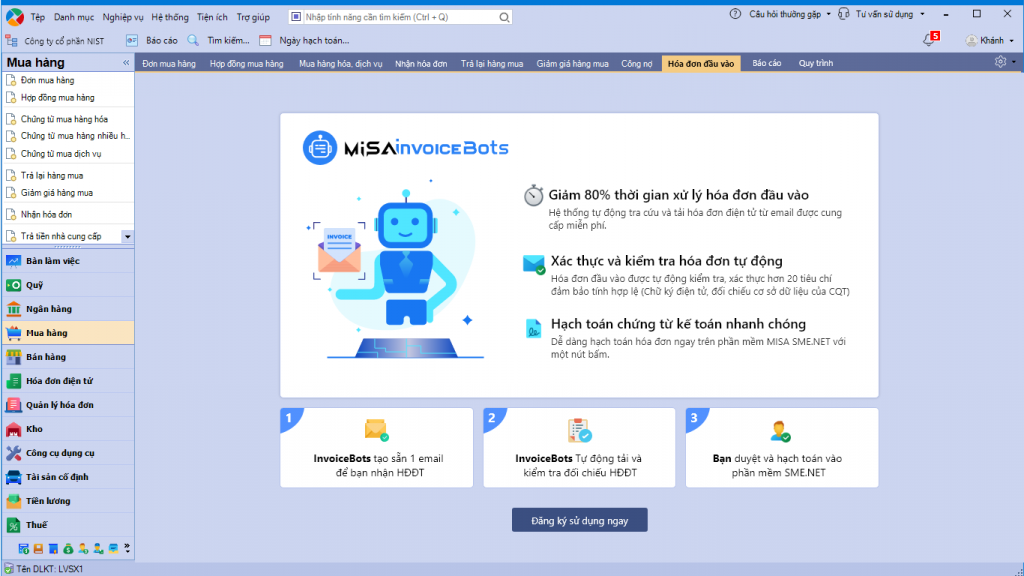Click the help question mark icon
Image resolution: width=1024 pixels, height=576 pixels.
[x=735, y=14]
